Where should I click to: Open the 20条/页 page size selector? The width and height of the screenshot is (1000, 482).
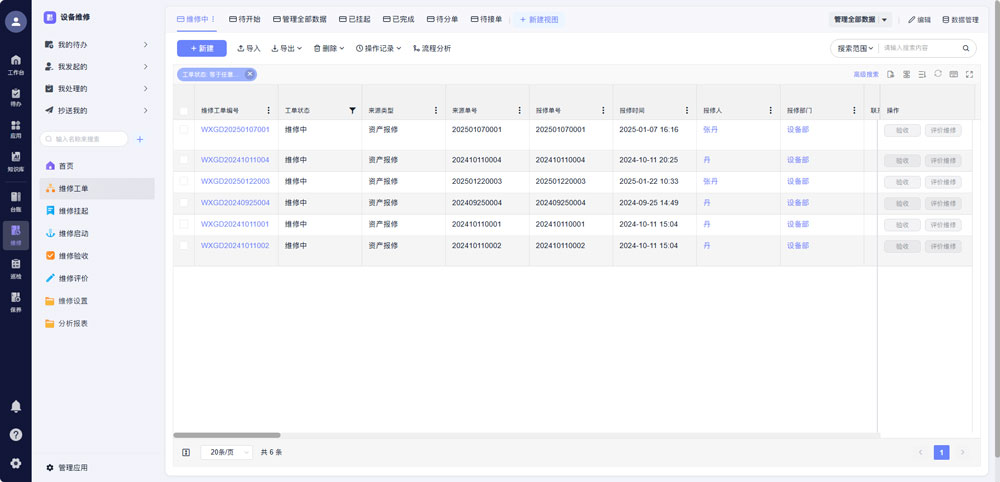click(x=226, y=452)
